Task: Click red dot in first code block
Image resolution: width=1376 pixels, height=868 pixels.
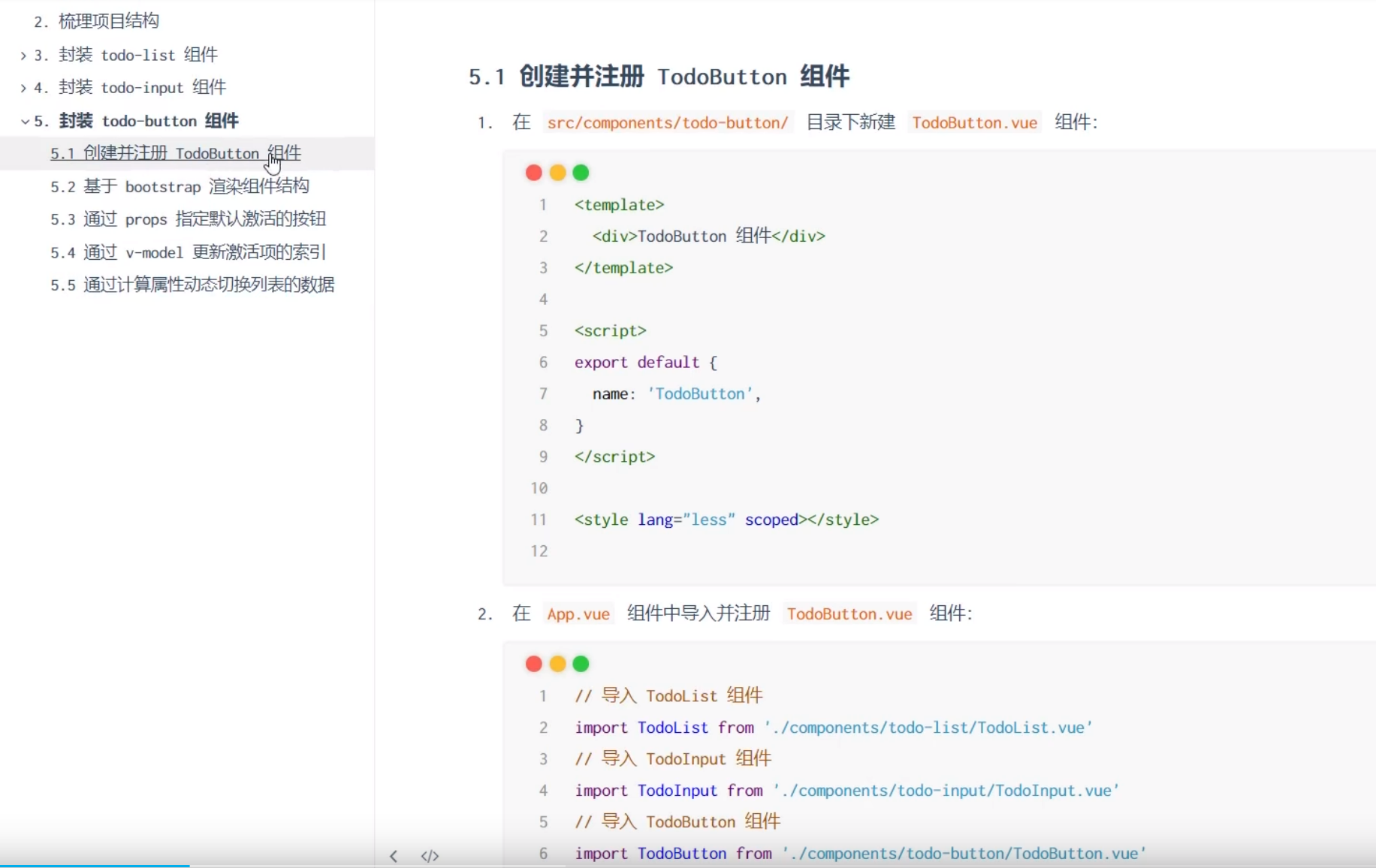Action: [x=534, y=173]
